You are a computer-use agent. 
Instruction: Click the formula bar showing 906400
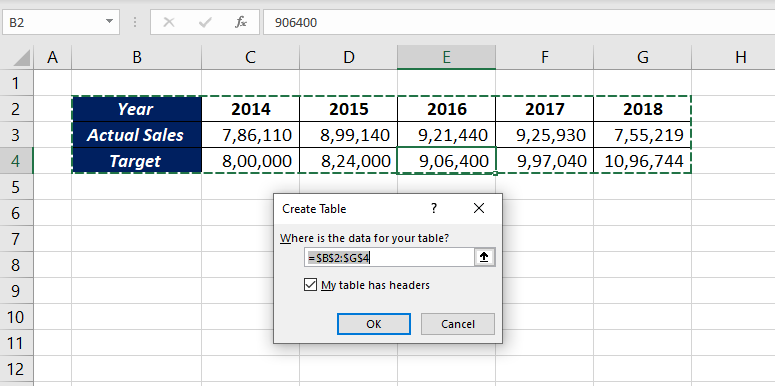pyautogui.click(x=519, y=23)
